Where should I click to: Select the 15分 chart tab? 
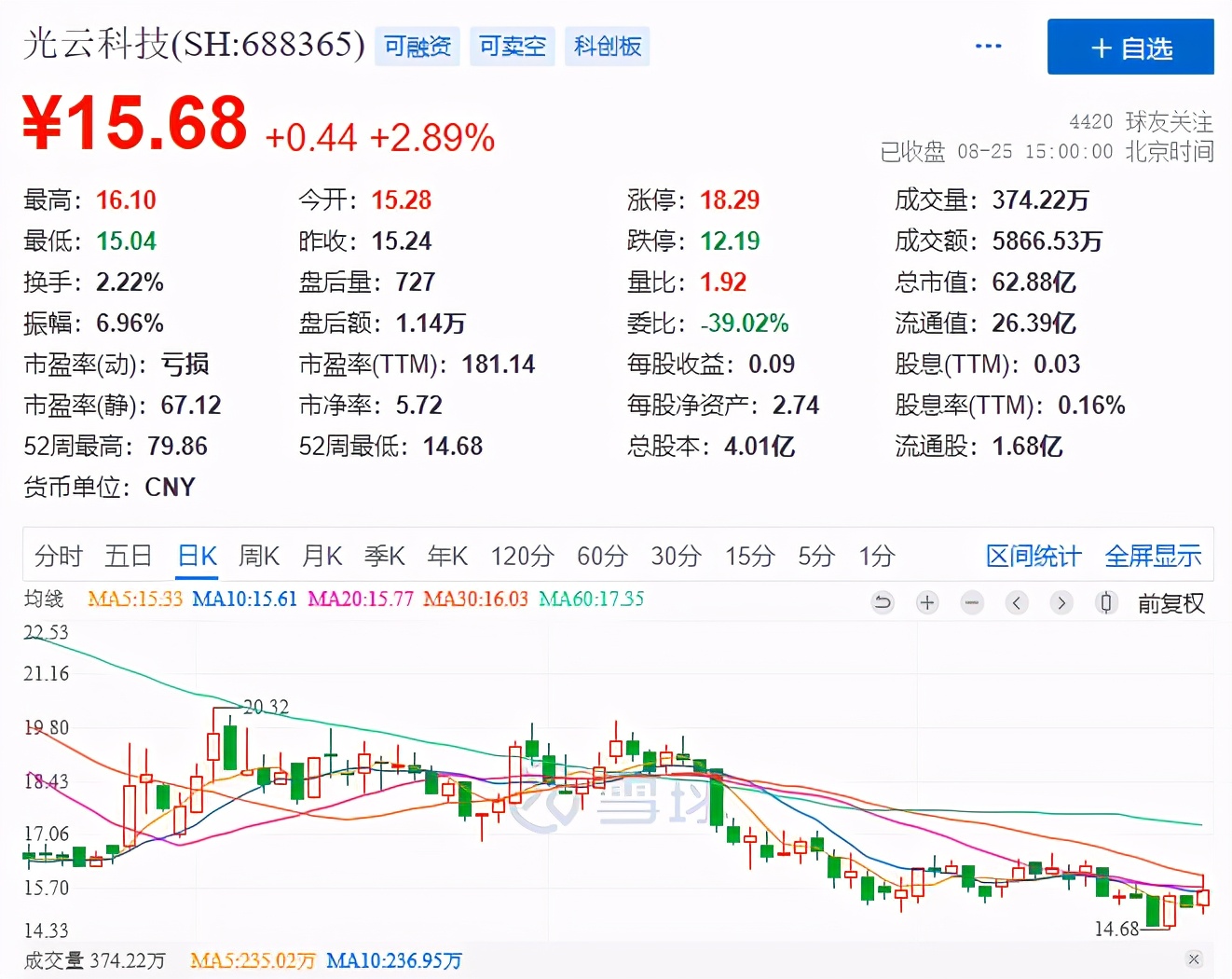click(x=750, y=557)
